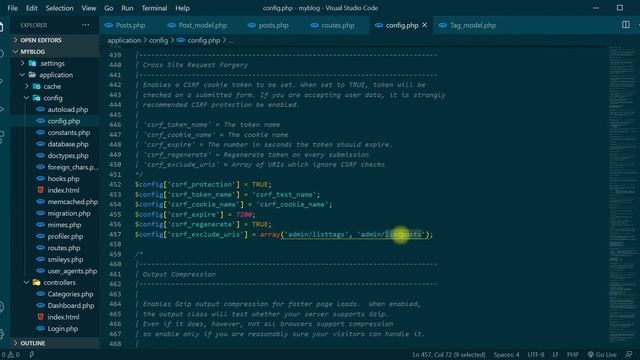Open foreign_chars.php file

click(73, 167)
